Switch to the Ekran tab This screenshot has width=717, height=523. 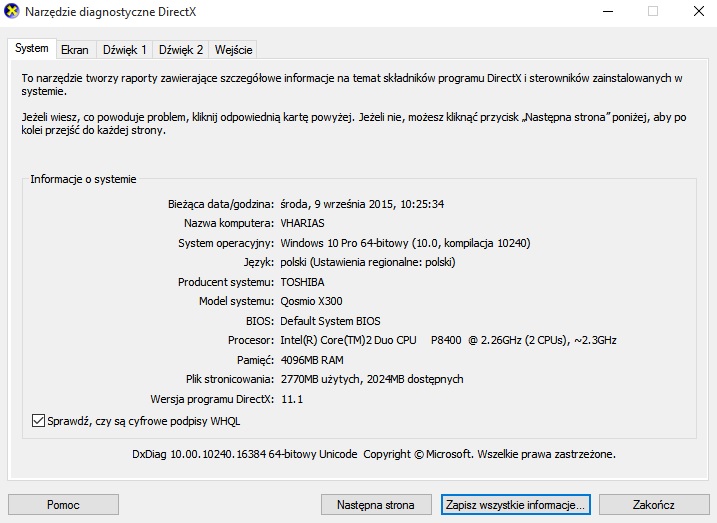point(75,49)
